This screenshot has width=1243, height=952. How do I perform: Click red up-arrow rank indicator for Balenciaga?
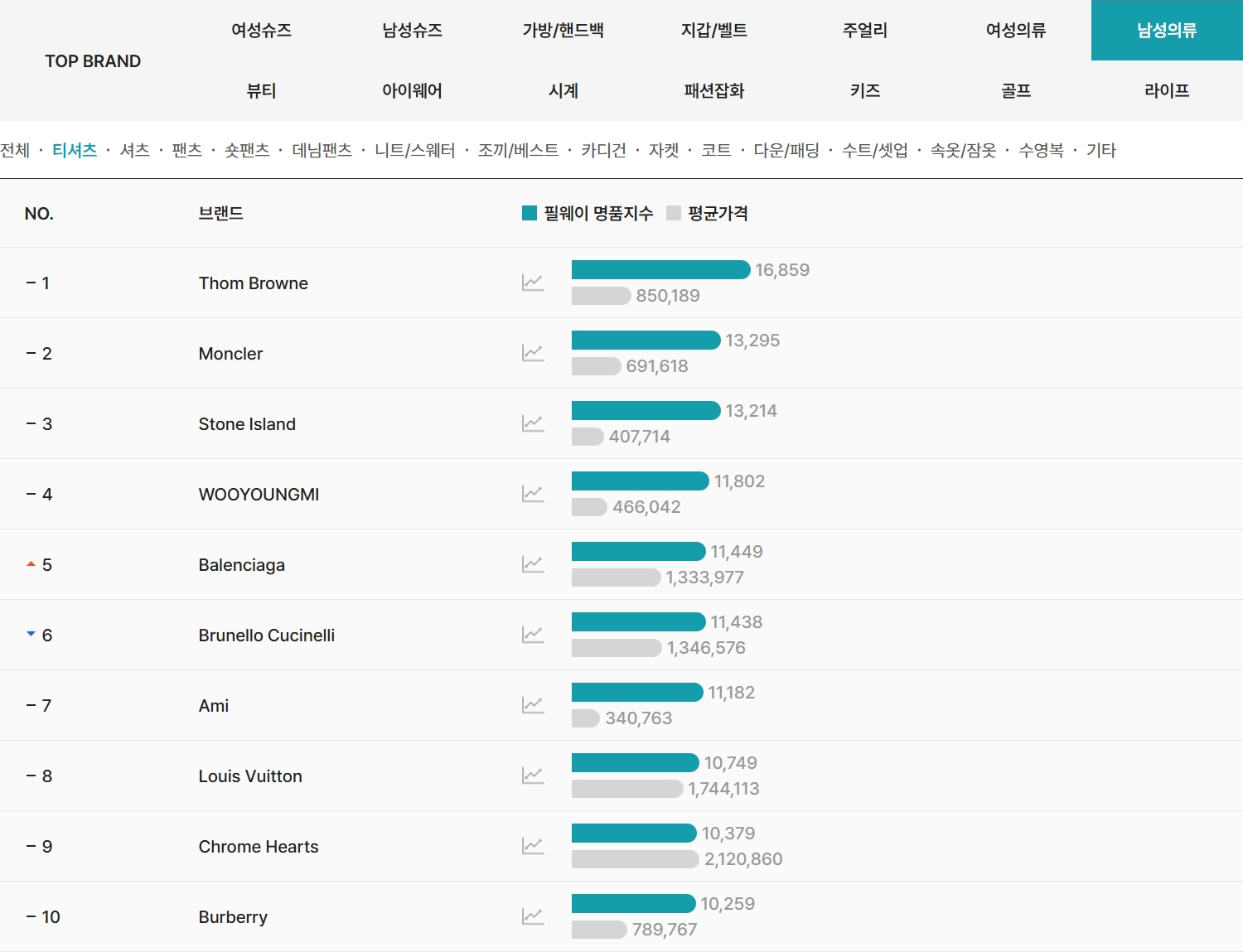click(31, 563)
